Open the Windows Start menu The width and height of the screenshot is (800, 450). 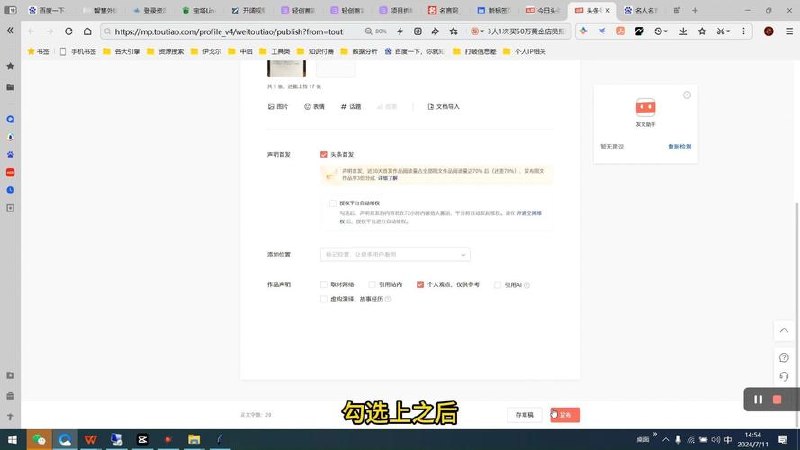coord(12,439)
